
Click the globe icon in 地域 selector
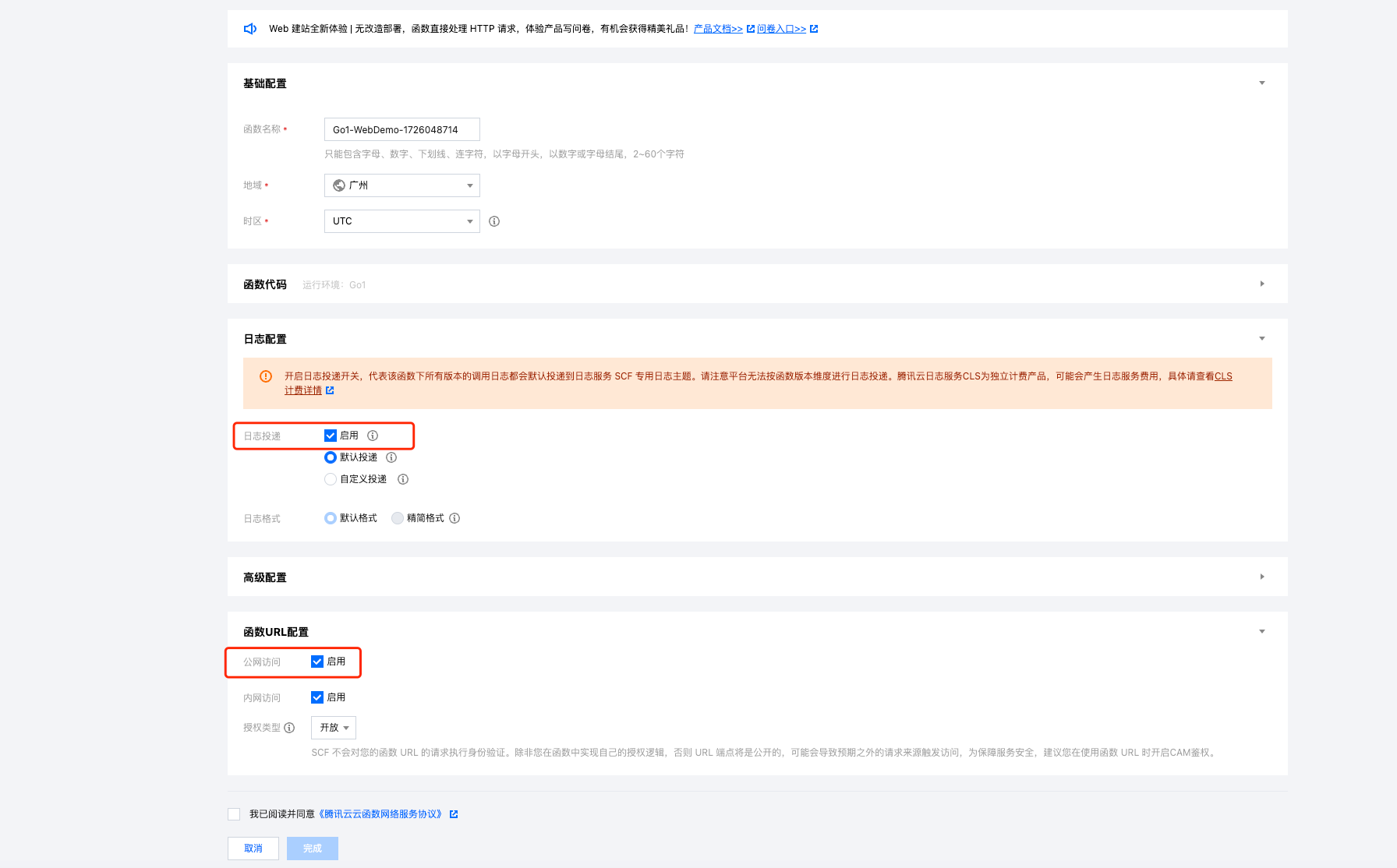point(339,185)
